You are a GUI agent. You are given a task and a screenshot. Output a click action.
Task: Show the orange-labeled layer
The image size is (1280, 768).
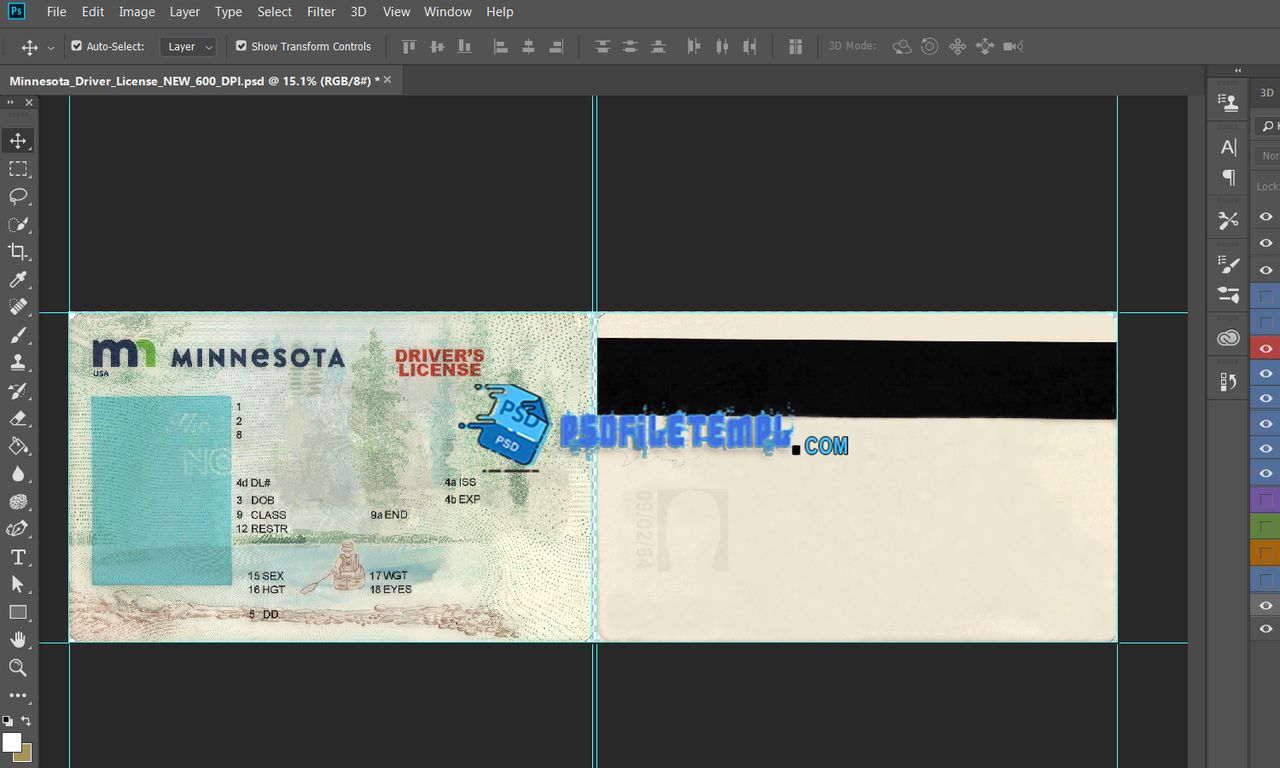[1266, 552]
